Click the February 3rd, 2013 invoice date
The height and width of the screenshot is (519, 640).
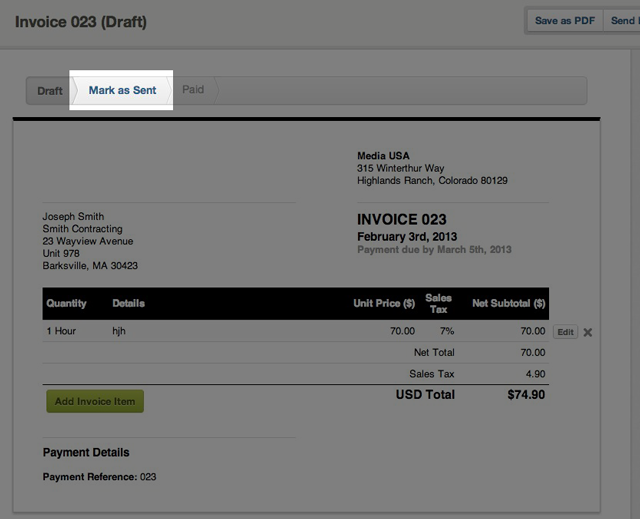406,237
